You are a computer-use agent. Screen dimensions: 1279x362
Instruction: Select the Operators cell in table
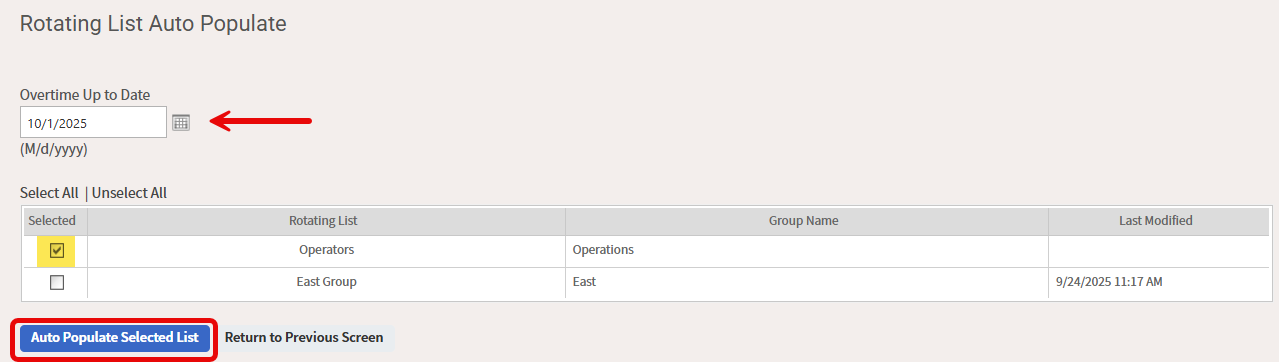tap(327, 250)
